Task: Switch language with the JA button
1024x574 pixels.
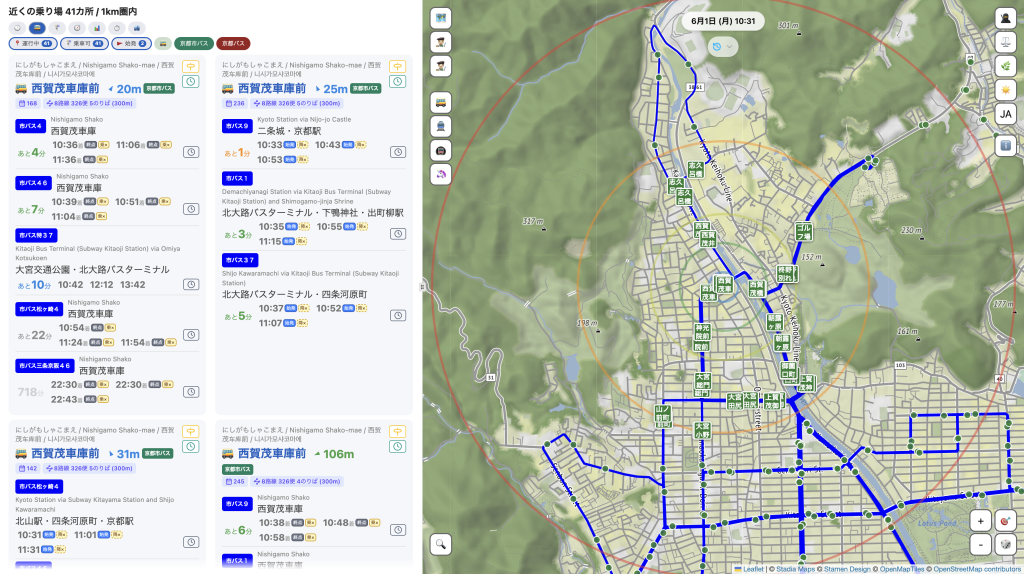Action: [1006, 114]
